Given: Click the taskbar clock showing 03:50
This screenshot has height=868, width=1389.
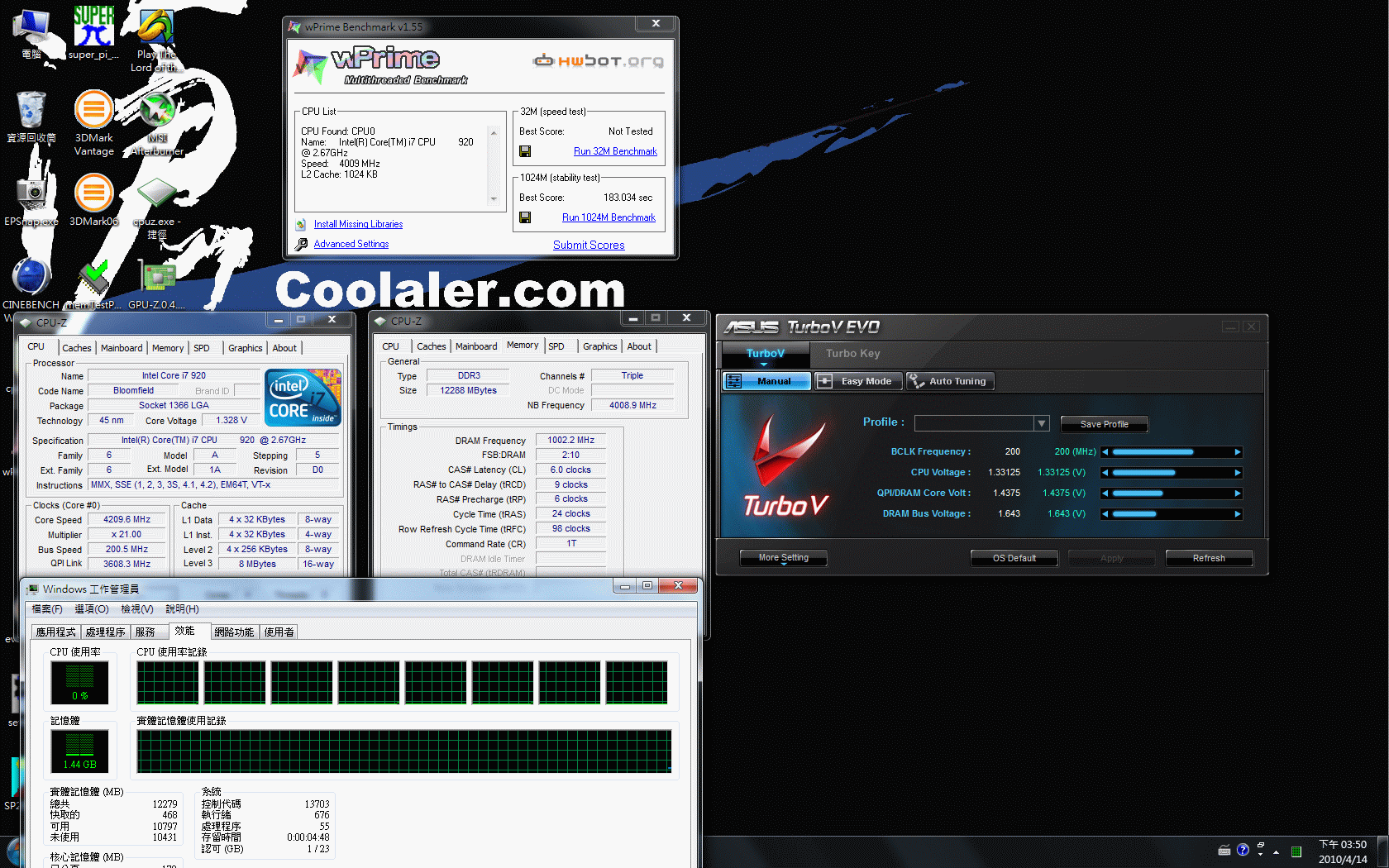Looking at the screenshot, I should (1343, 851).
